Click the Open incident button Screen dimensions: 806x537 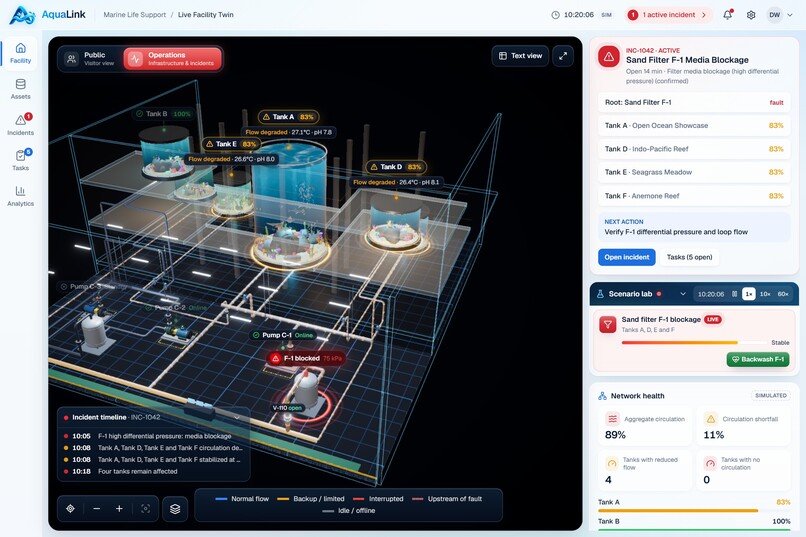pos(627,257)
